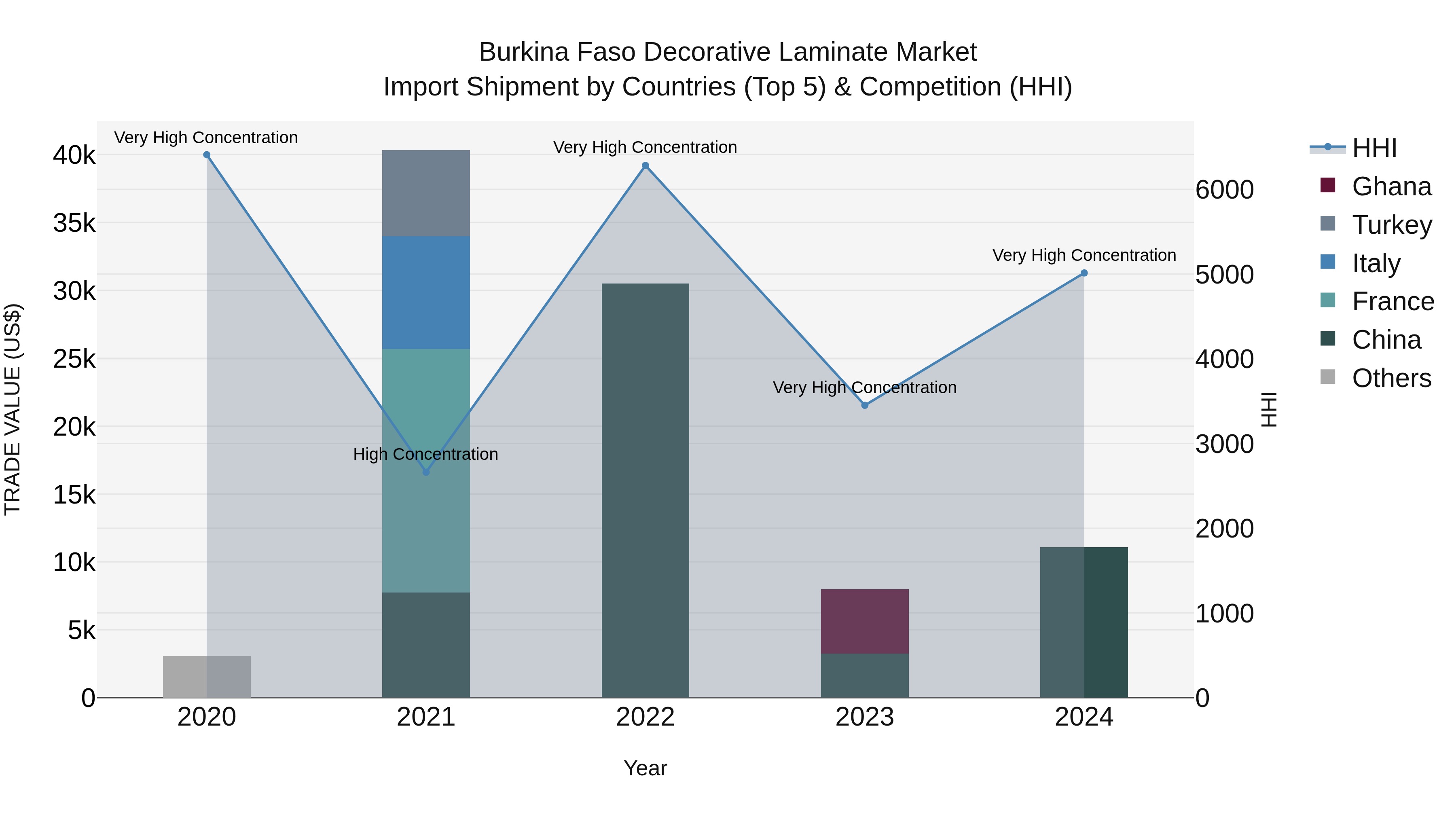
Task: Click the Others bar for 2020
Action: click(207, 677)
